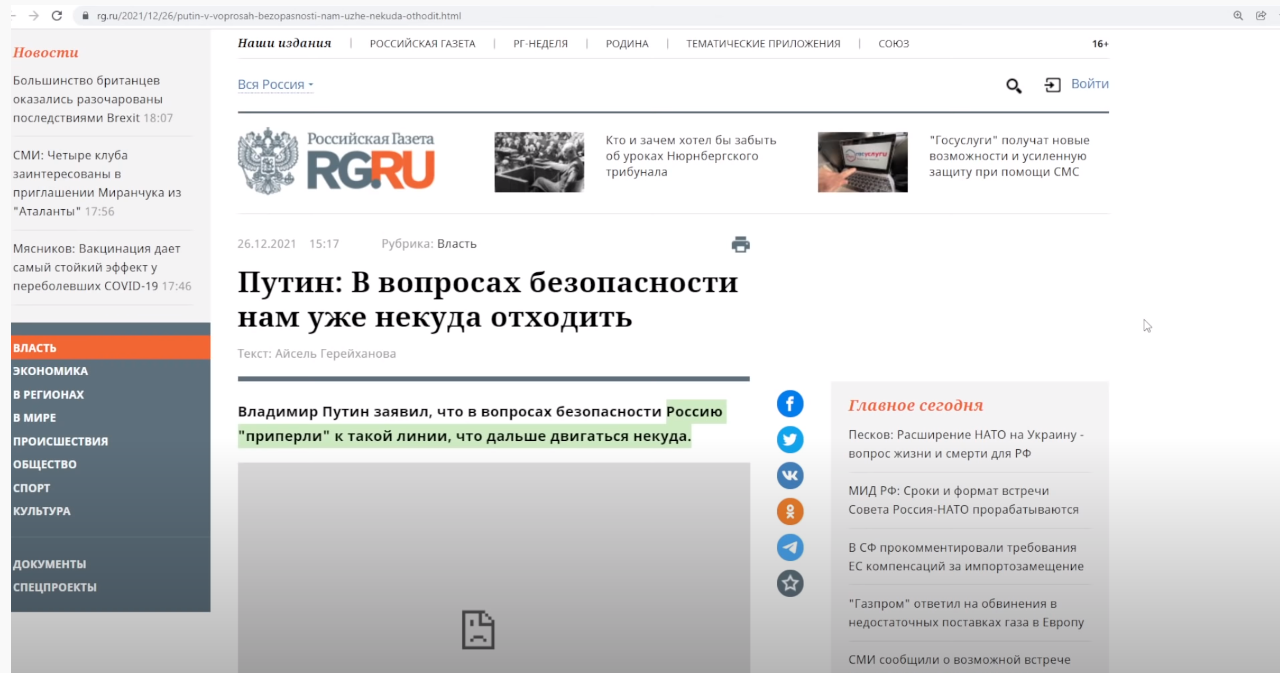Open Нюрнбергский трибунал article headline
Screen dimensions: 1280x673
pos(691,156)
